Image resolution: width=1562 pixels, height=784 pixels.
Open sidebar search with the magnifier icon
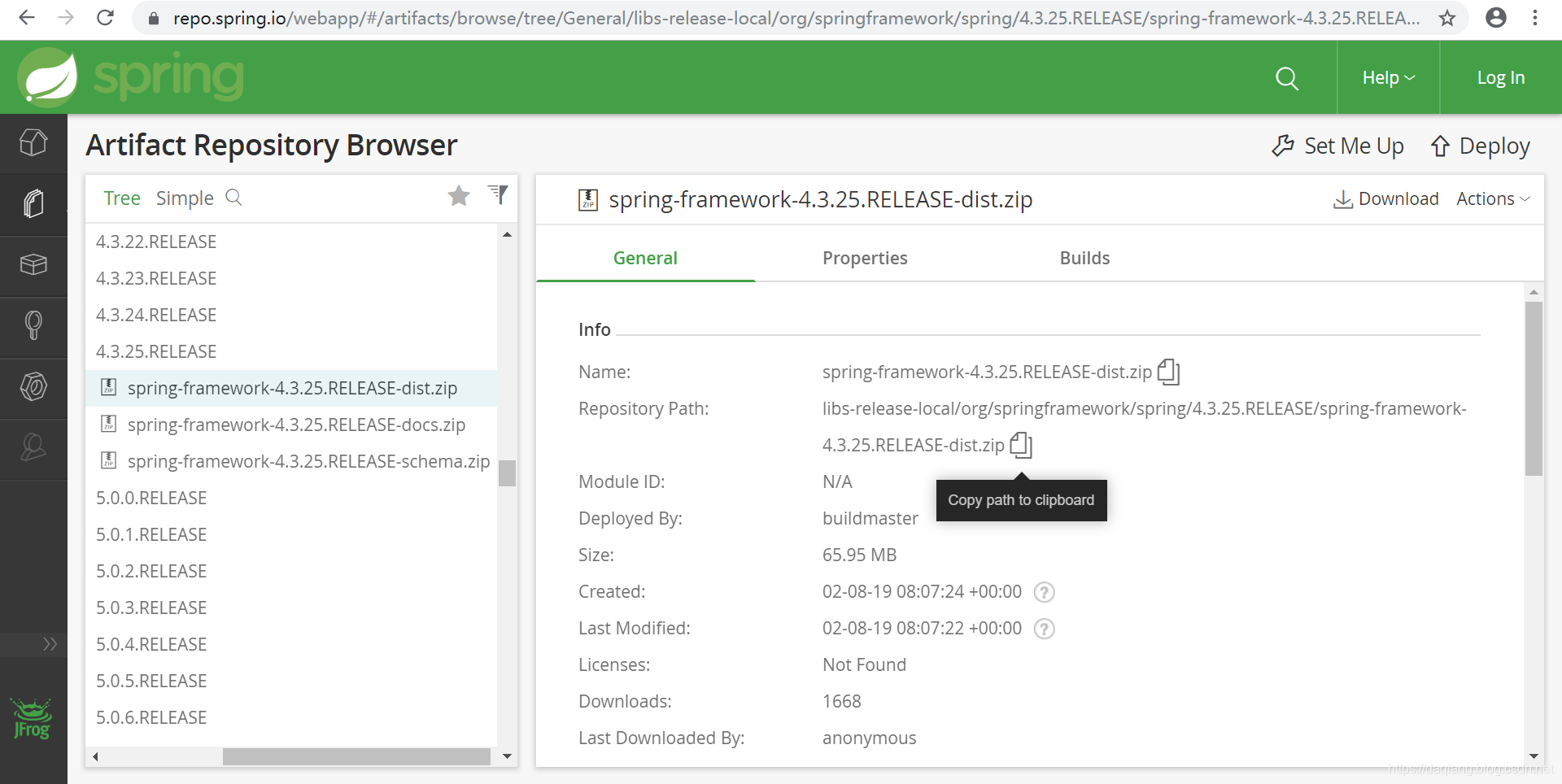coord(33,327)
